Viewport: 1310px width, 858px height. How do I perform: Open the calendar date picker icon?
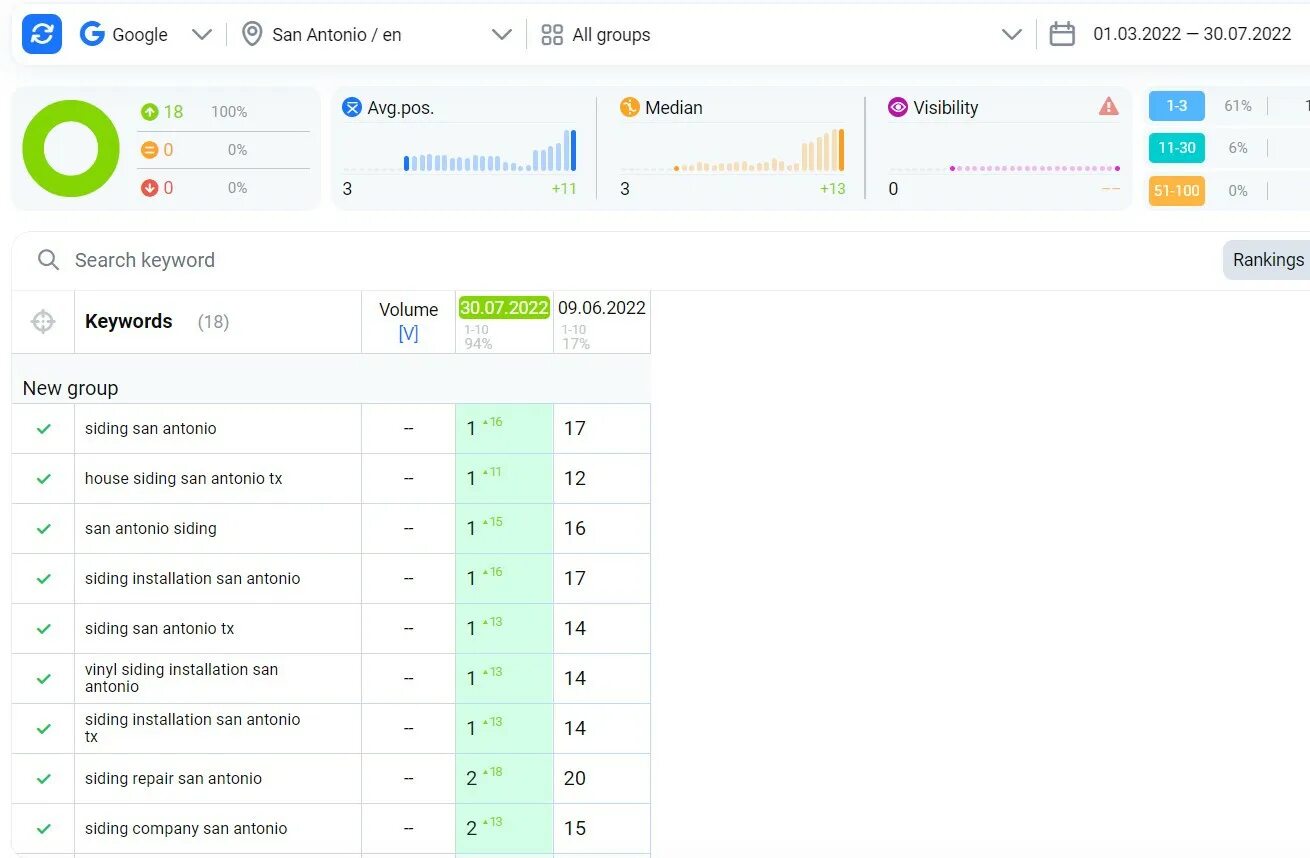coord(1062,34)
